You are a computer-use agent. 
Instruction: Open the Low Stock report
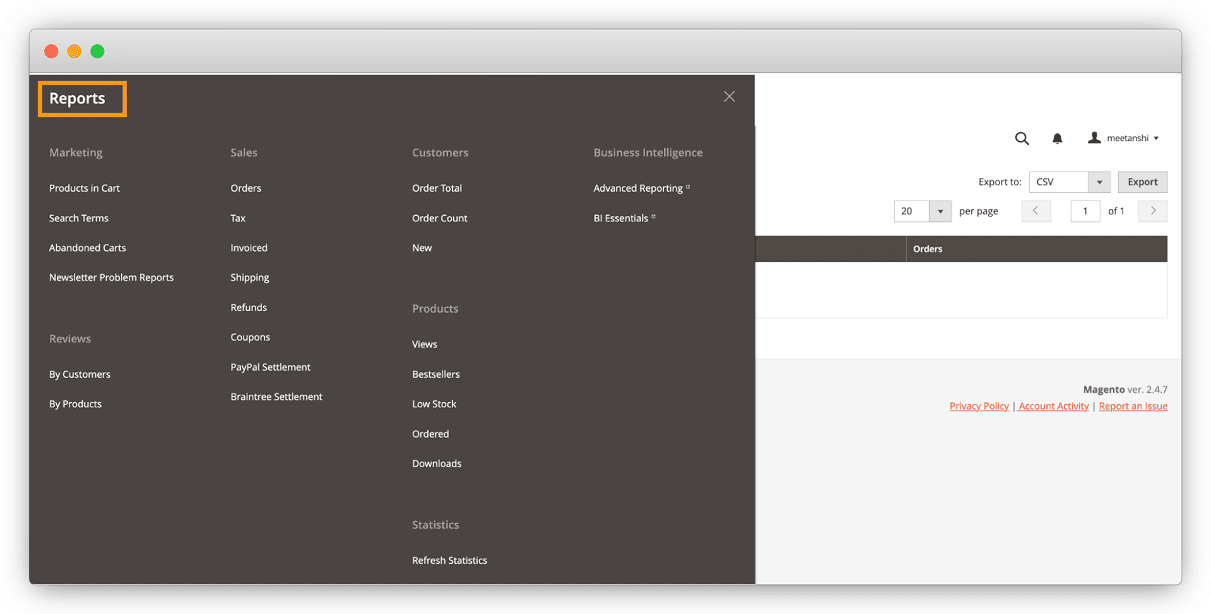tap(434, 404)
